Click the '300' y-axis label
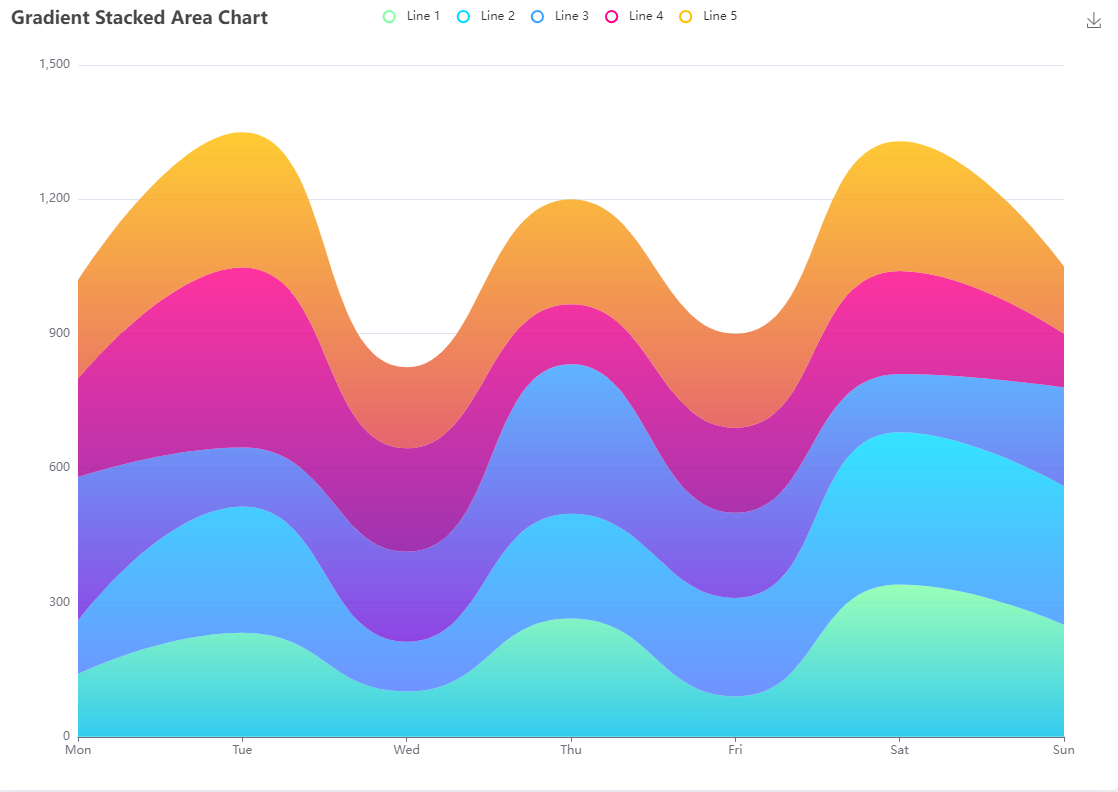Image resolution: width=1118 pixels, height=792 pixels. click(59, 602)
